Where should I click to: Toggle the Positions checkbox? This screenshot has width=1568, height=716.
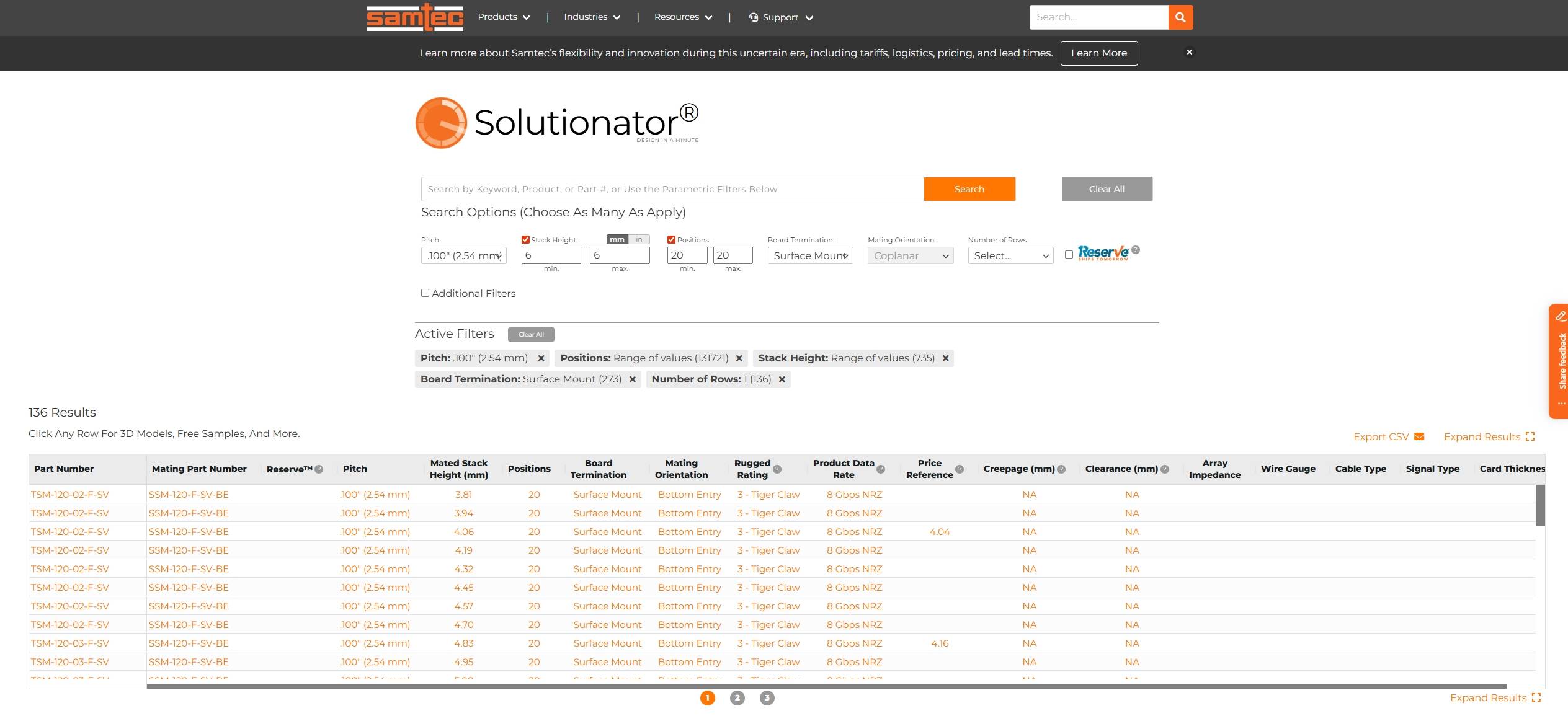click(671, 240)
